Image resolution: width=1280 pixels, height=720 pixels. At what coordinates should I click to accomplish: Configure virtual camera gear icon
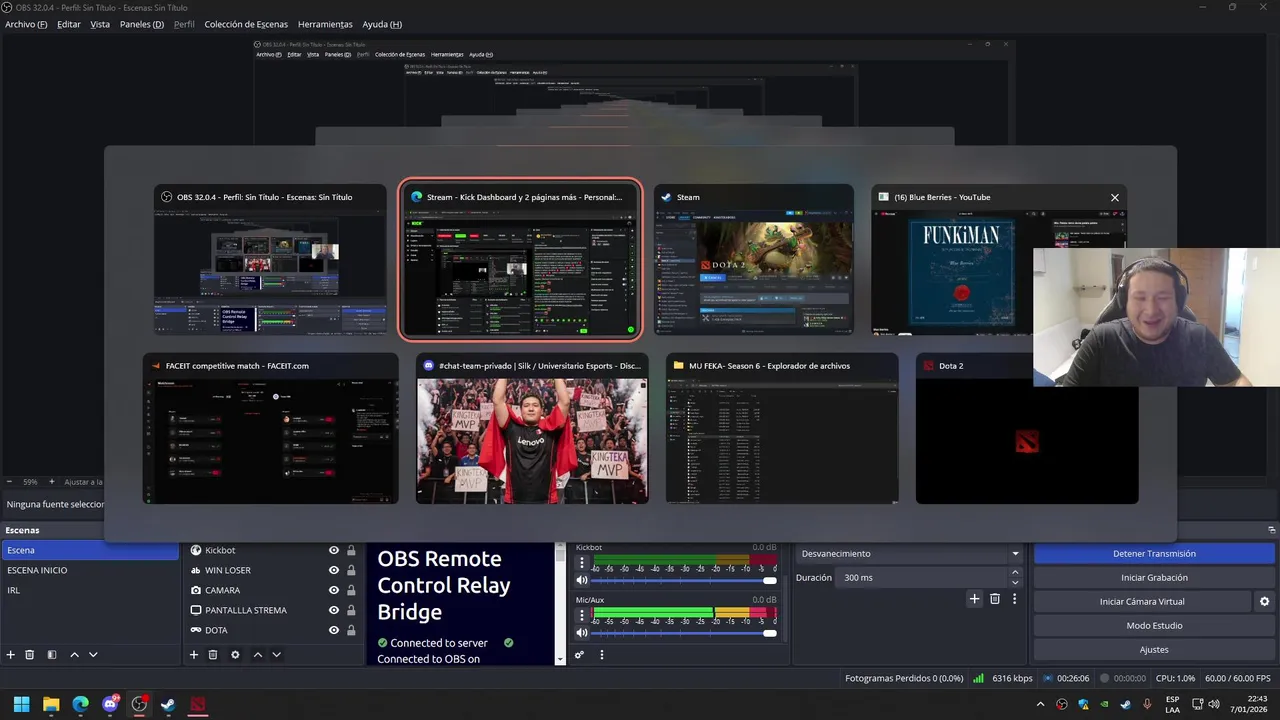1264,602
